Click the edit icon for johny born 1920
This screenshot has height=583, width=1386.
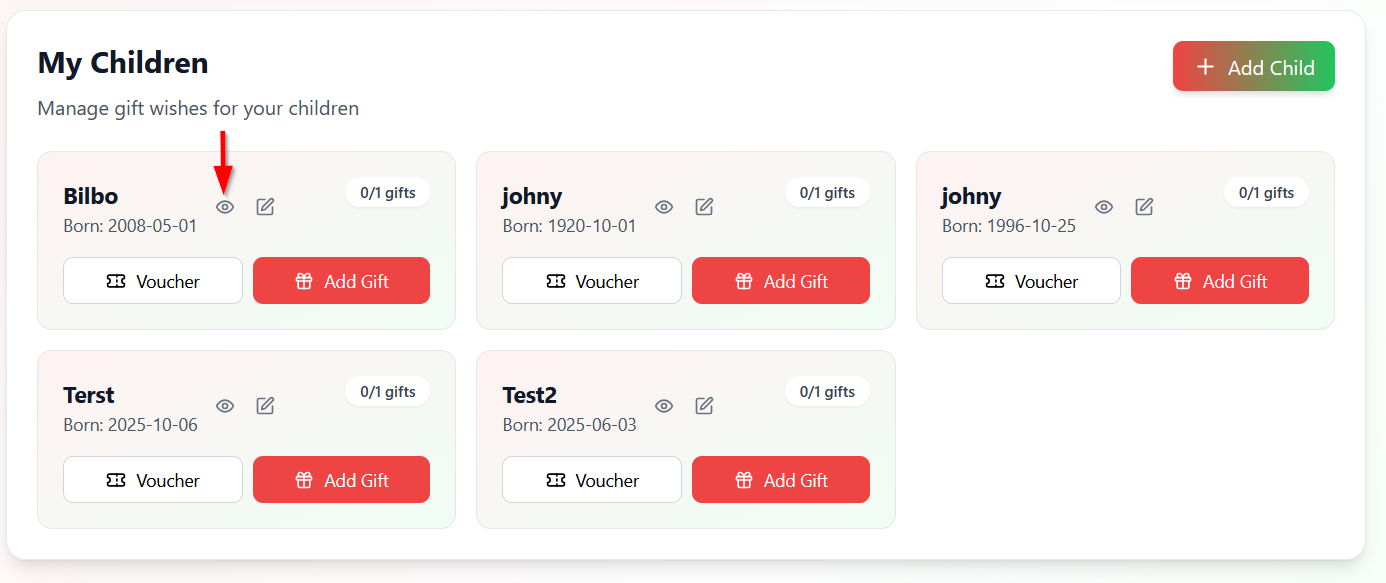pos(704,207)
